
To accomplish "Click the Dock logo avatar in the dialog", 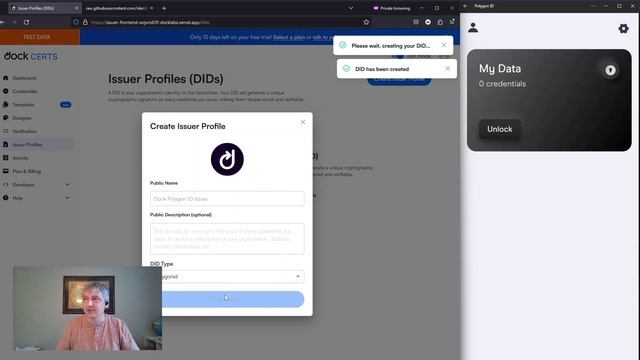I will click(227, 159).
